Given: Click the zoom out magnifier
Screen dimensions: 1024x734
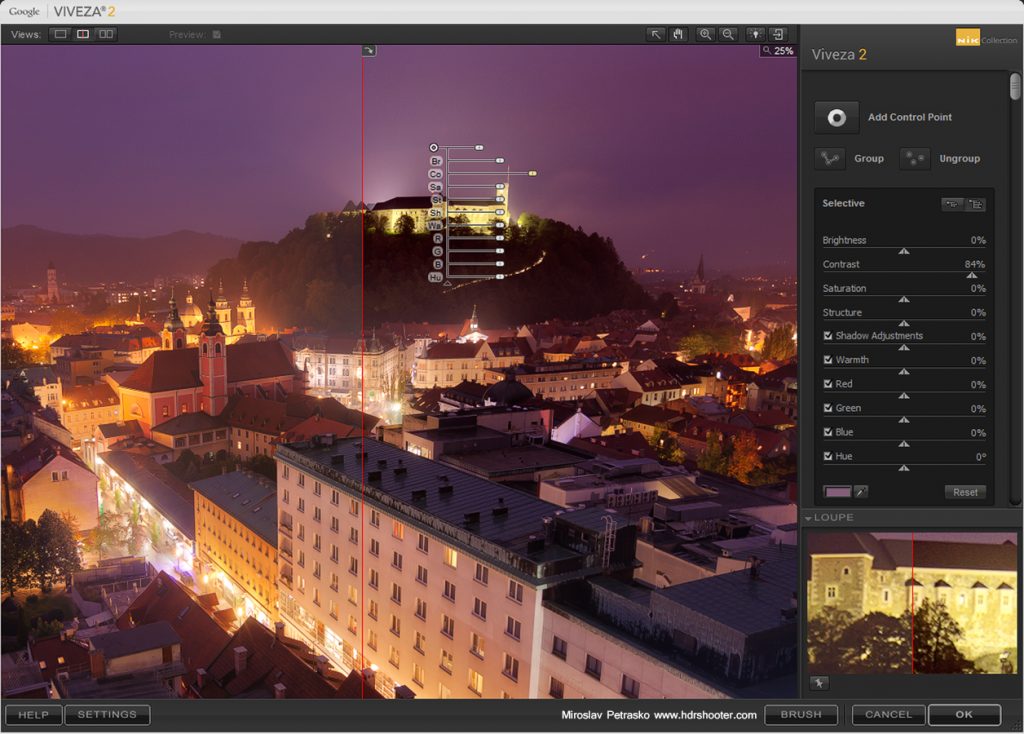Looking at the screenshot, I should (729, 34).
